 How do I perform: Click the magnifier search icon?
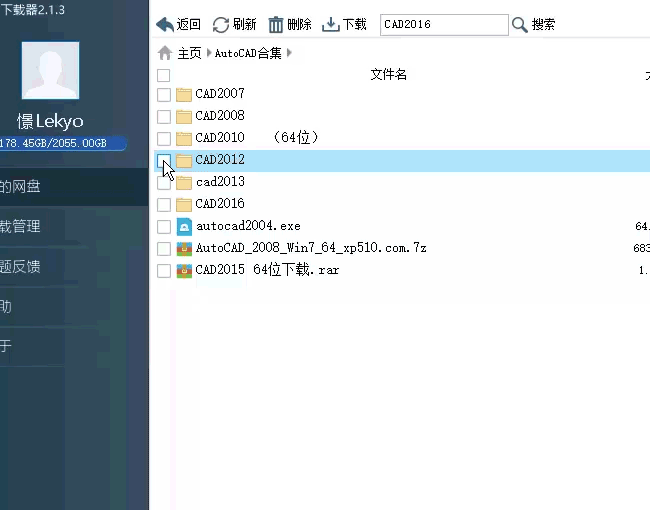point(519,24)
